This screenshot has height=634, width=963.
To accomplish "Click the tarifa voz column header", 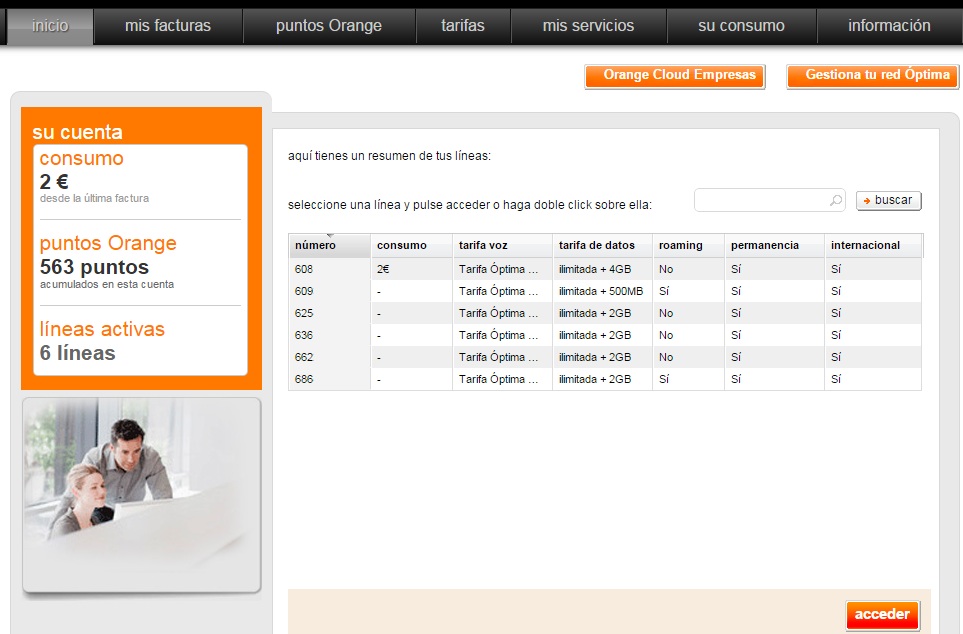I will click(502, 245).
